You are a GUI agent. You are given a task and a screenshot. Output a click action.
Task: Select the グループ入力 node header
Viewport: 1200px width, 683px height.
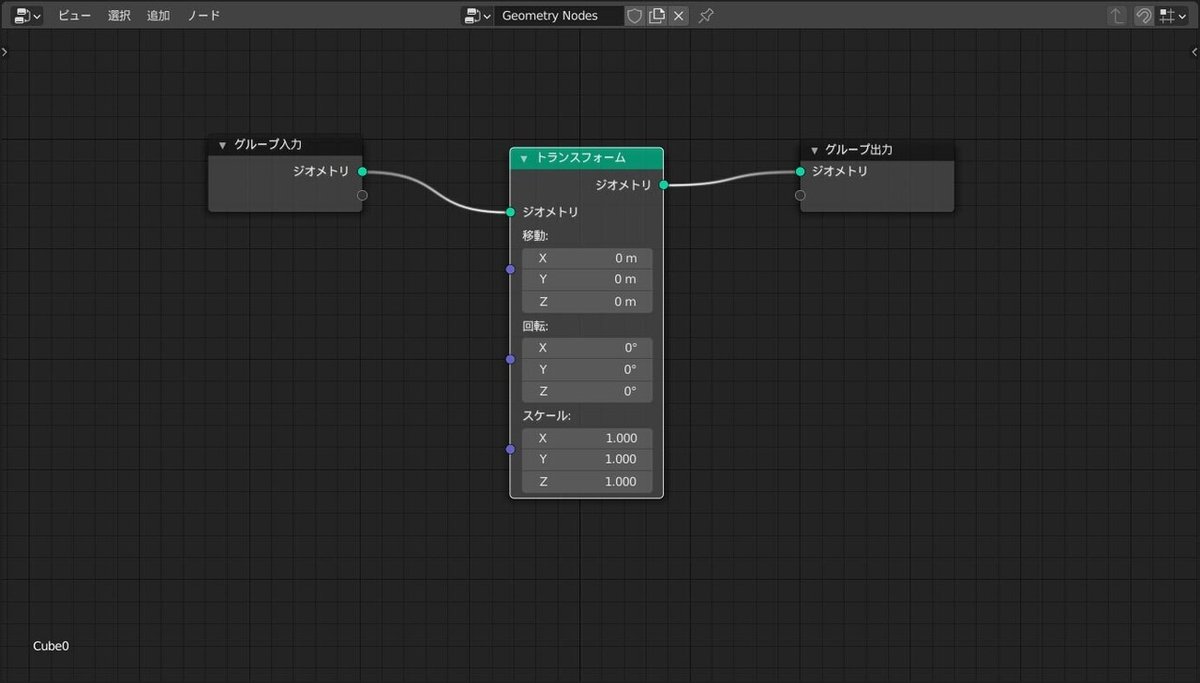[x=285, y=145]
